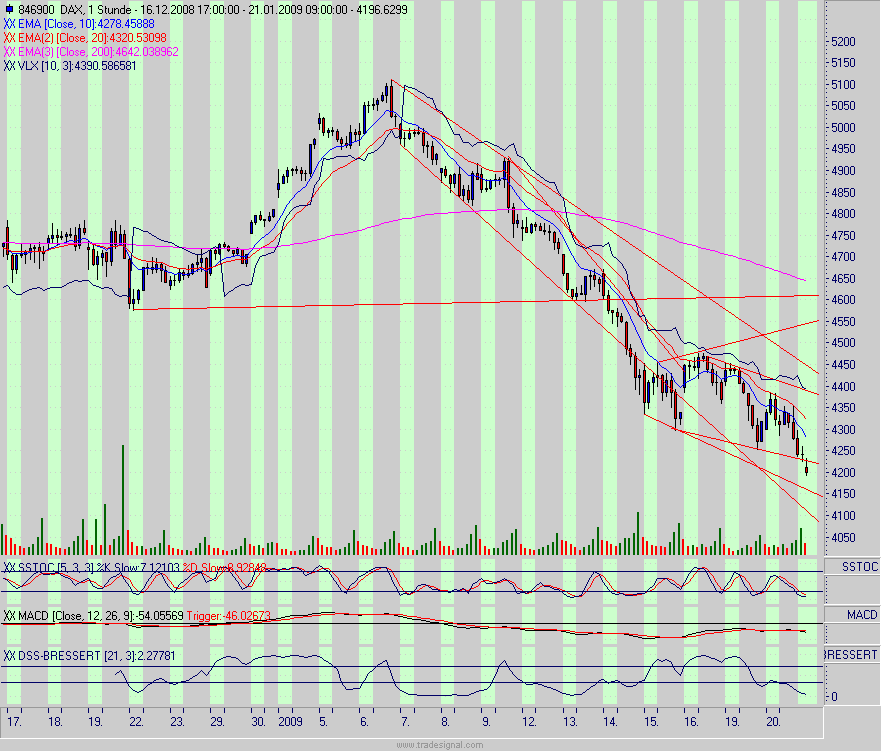Click the red XX icon before EMA(2)

tap(8, 38)
